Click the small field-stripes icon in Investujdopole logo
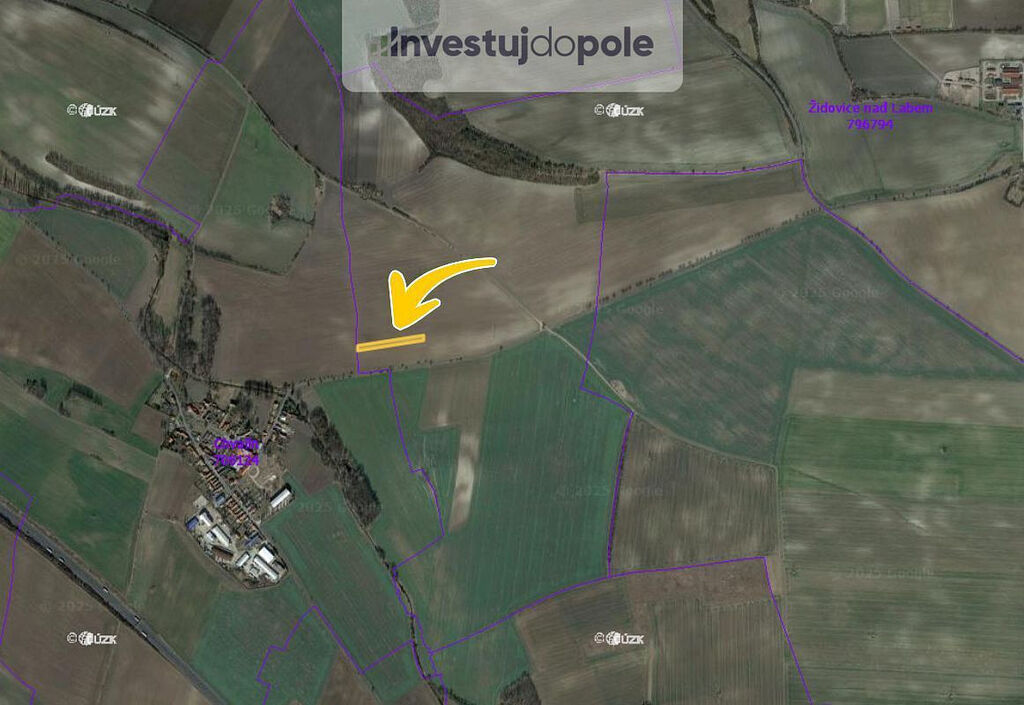This screenshot has height=705, width=1024. click(379, 44)
